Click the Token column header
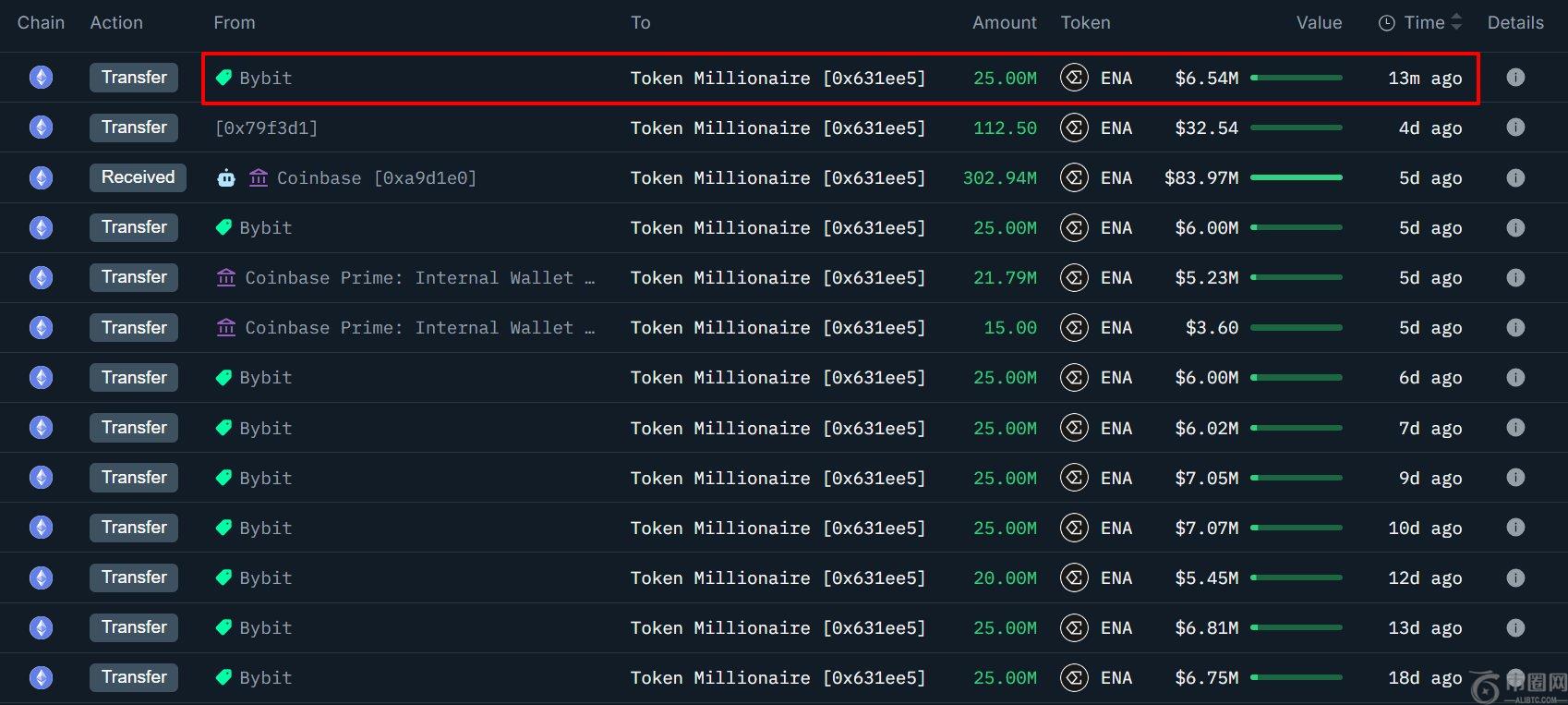This screenshot has height=705, width=1568. coord(1085,23)
